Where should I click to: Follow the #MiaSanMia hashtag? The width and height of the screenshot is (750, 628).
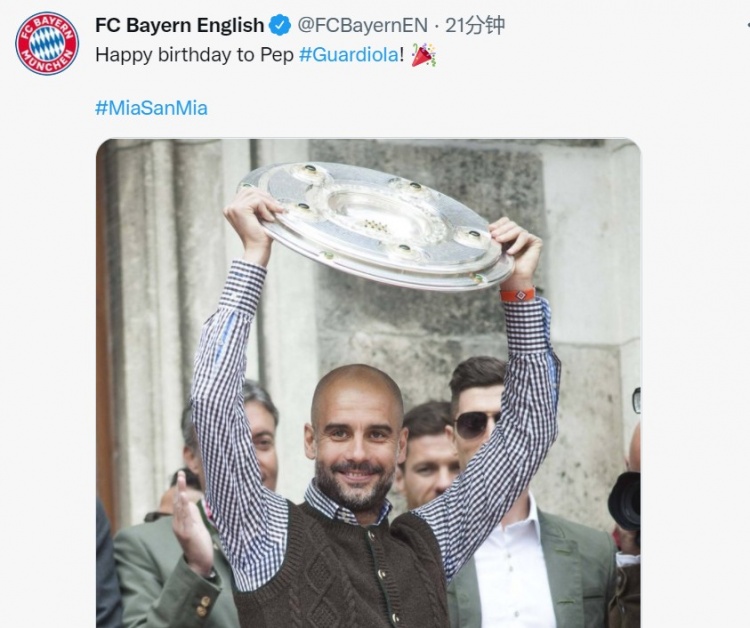[x=151, y=108]
